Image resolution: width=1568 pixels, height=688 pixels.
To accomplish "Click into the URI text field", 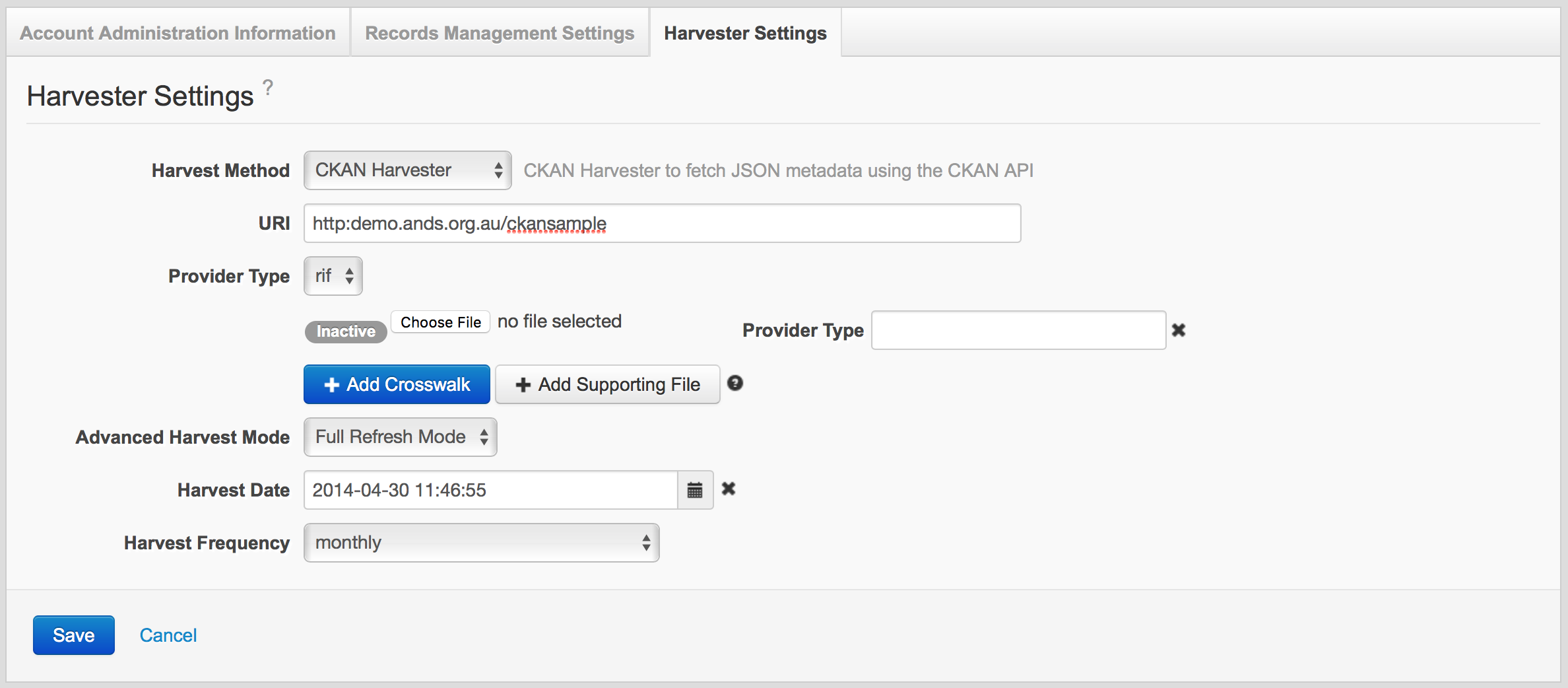I will coord(662,223).
